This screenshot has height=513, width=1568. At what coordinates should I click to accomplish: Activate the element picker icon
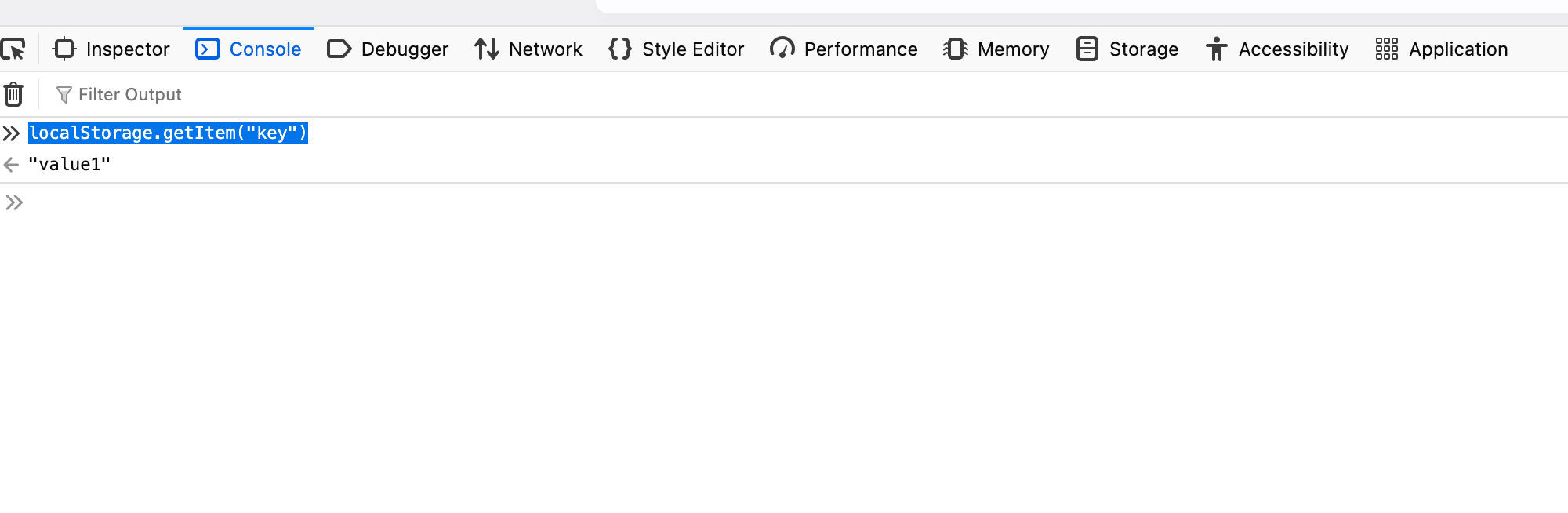pyautogui.click(x=13, y=49)
